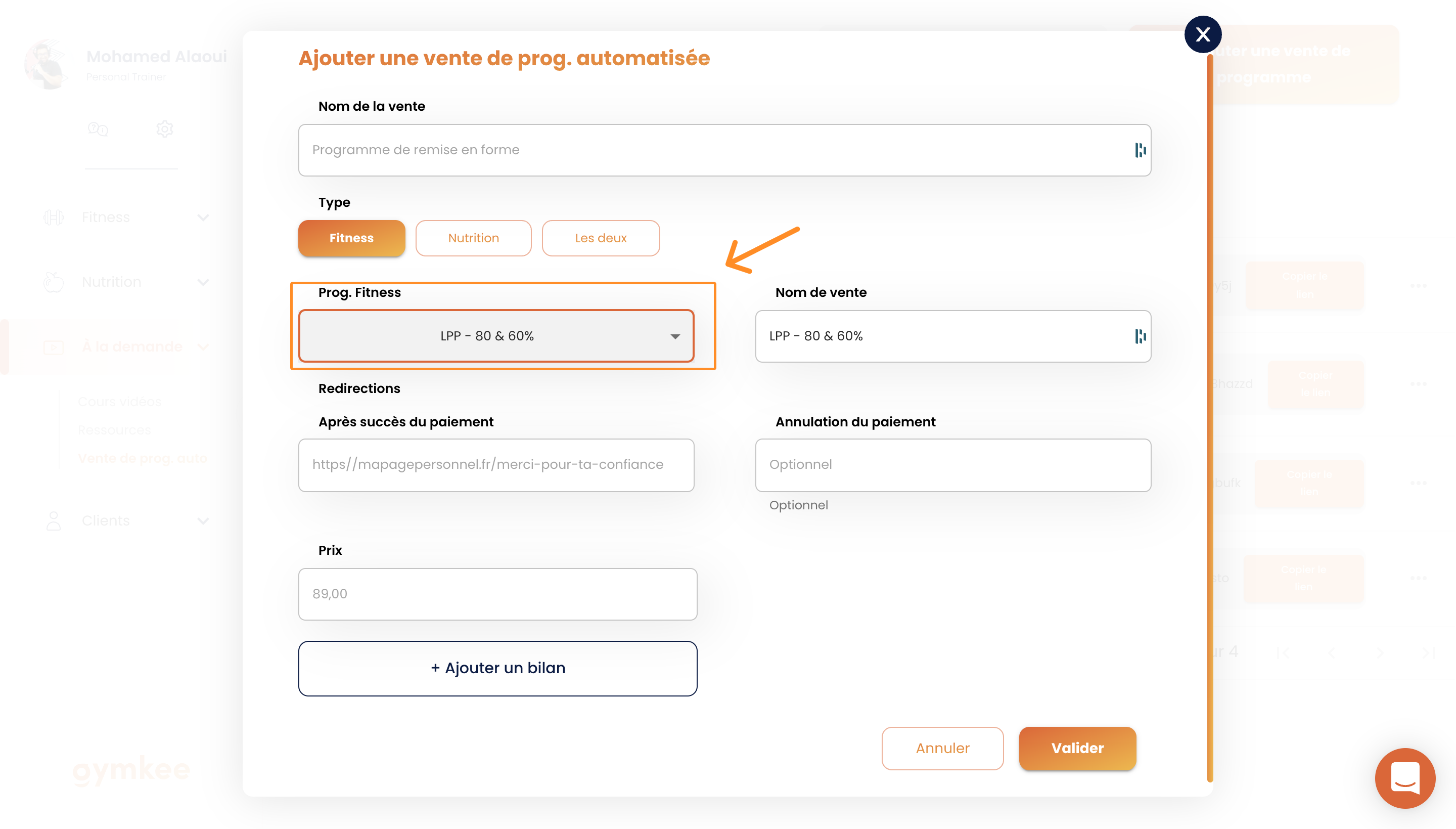Click the À la demande video icon
Viewport: 1456px width, 829px height.
[54, 347]
